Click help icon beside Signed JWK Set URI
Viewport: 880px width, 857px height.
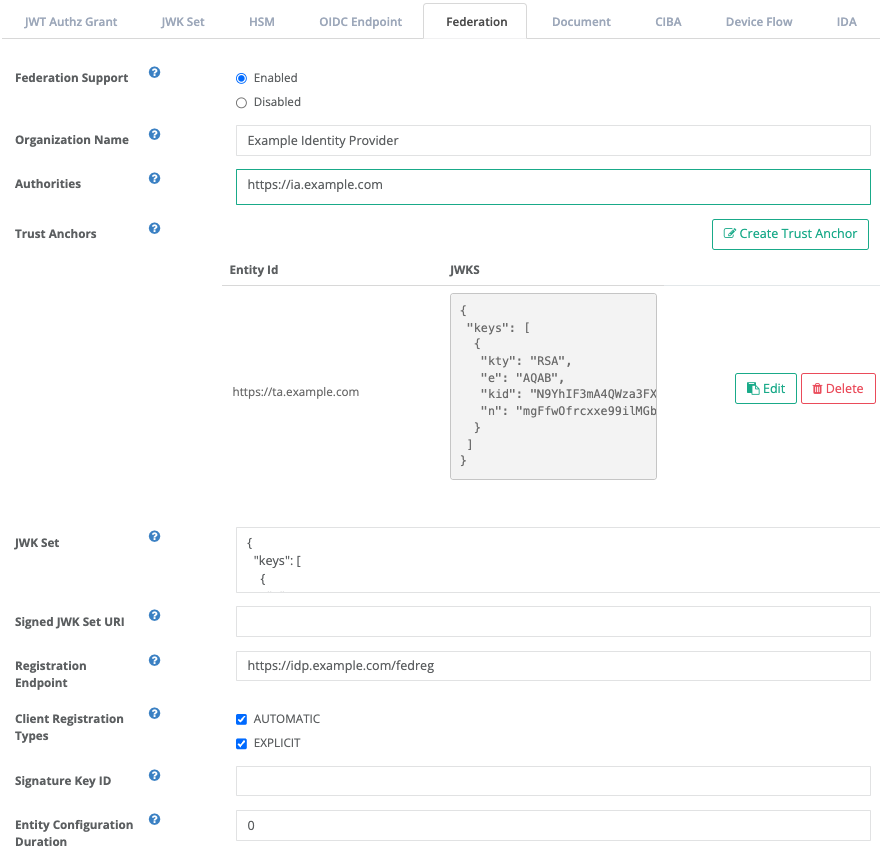[x=154, y=615]
